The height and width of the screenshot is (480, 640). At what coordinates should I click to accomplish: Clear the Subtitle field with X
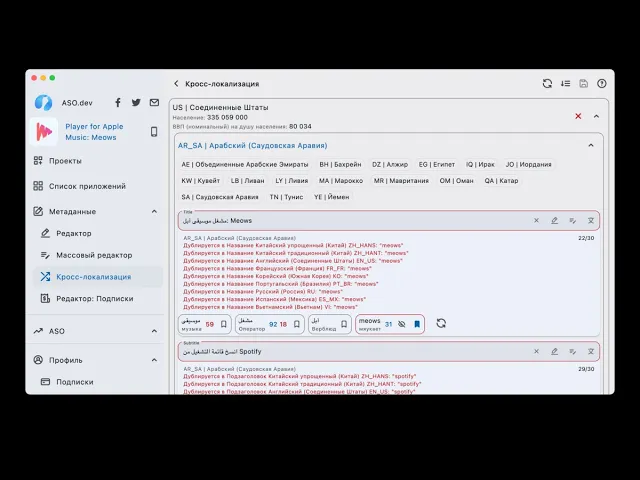pyautogui.click(x=536, y=351)
